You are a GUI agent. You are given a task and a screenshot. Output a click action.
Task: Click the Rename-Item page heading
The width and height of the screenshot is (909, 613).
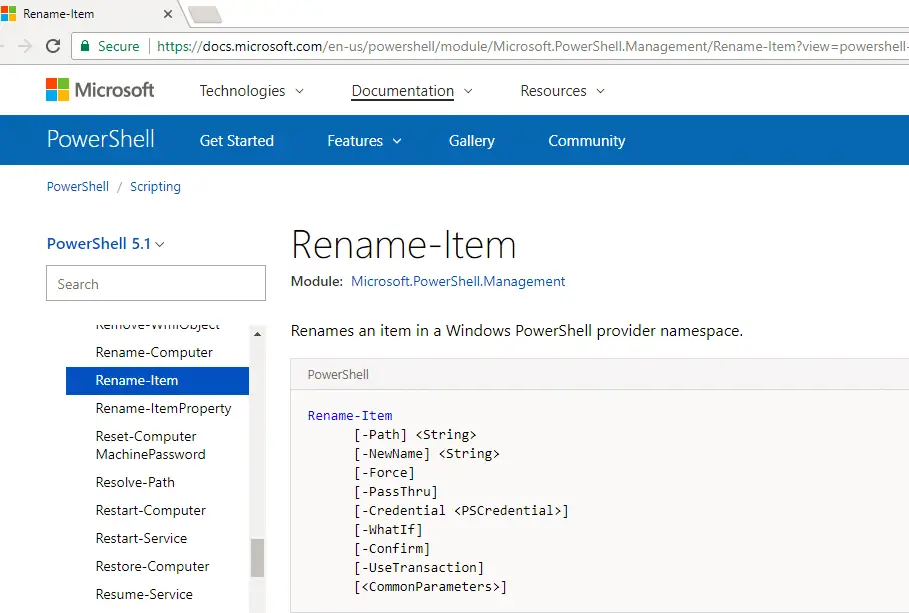pos(403,245)
